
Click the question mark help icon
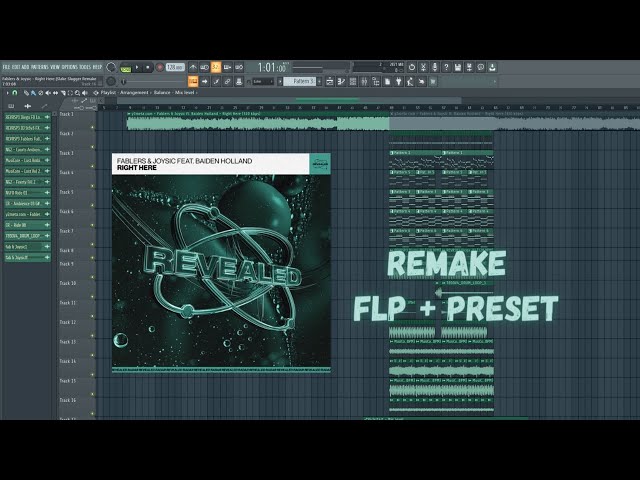click(x=447, y=67)
